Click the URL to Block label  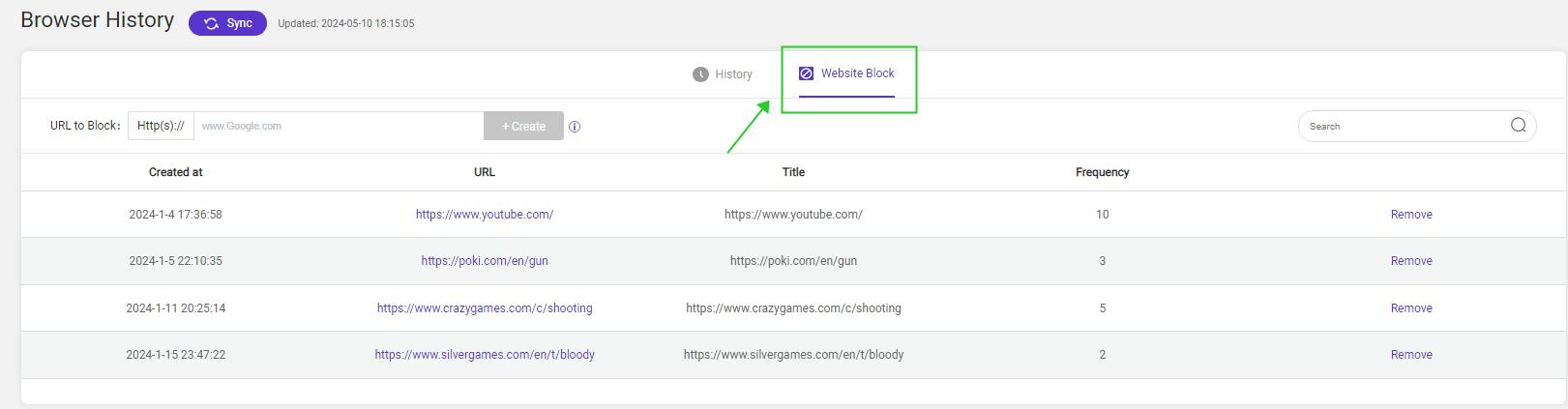tap(85, 126)
